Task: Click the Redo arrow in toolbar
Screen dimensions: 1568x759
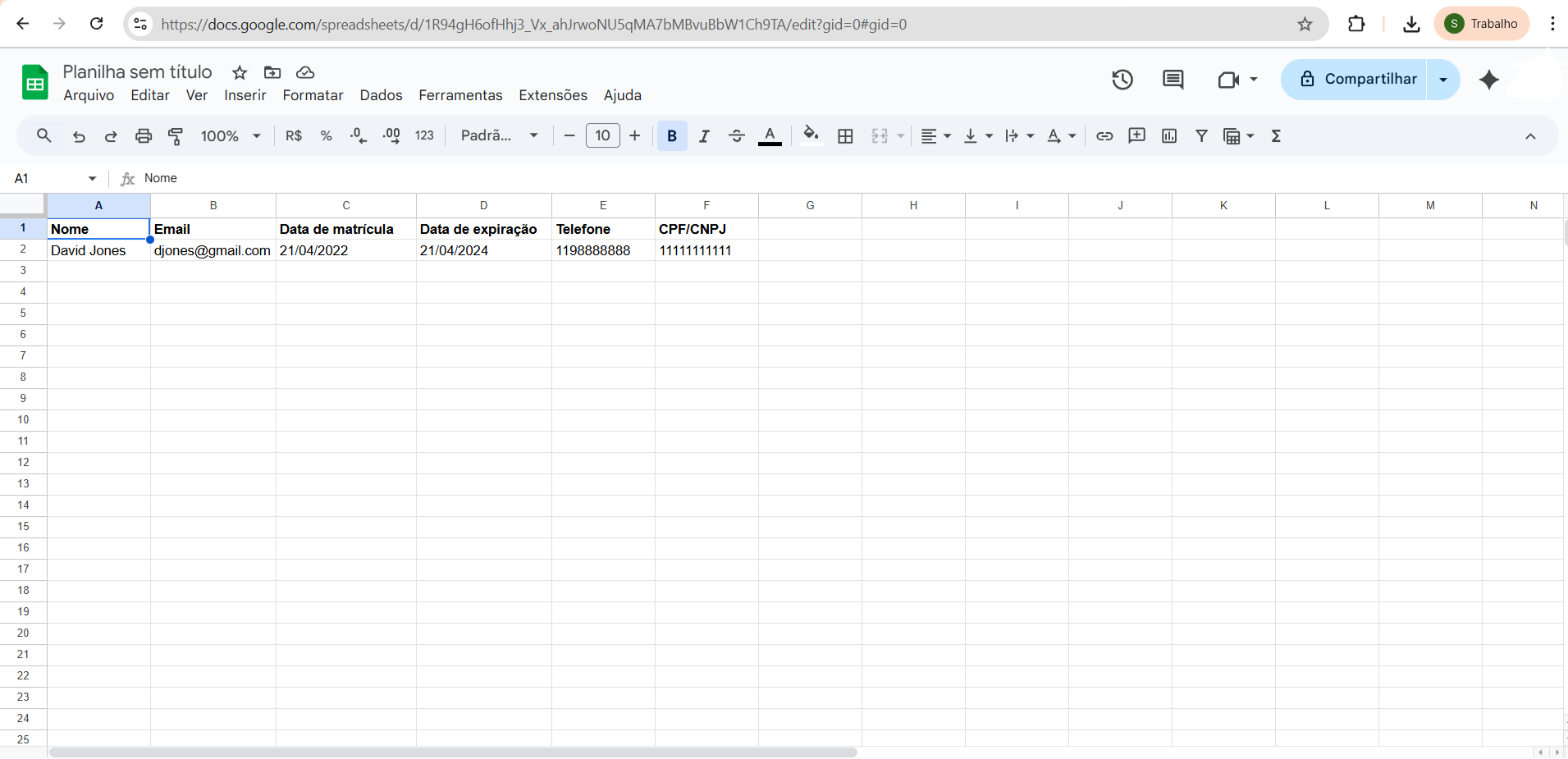Action: (x=111, y=136)
